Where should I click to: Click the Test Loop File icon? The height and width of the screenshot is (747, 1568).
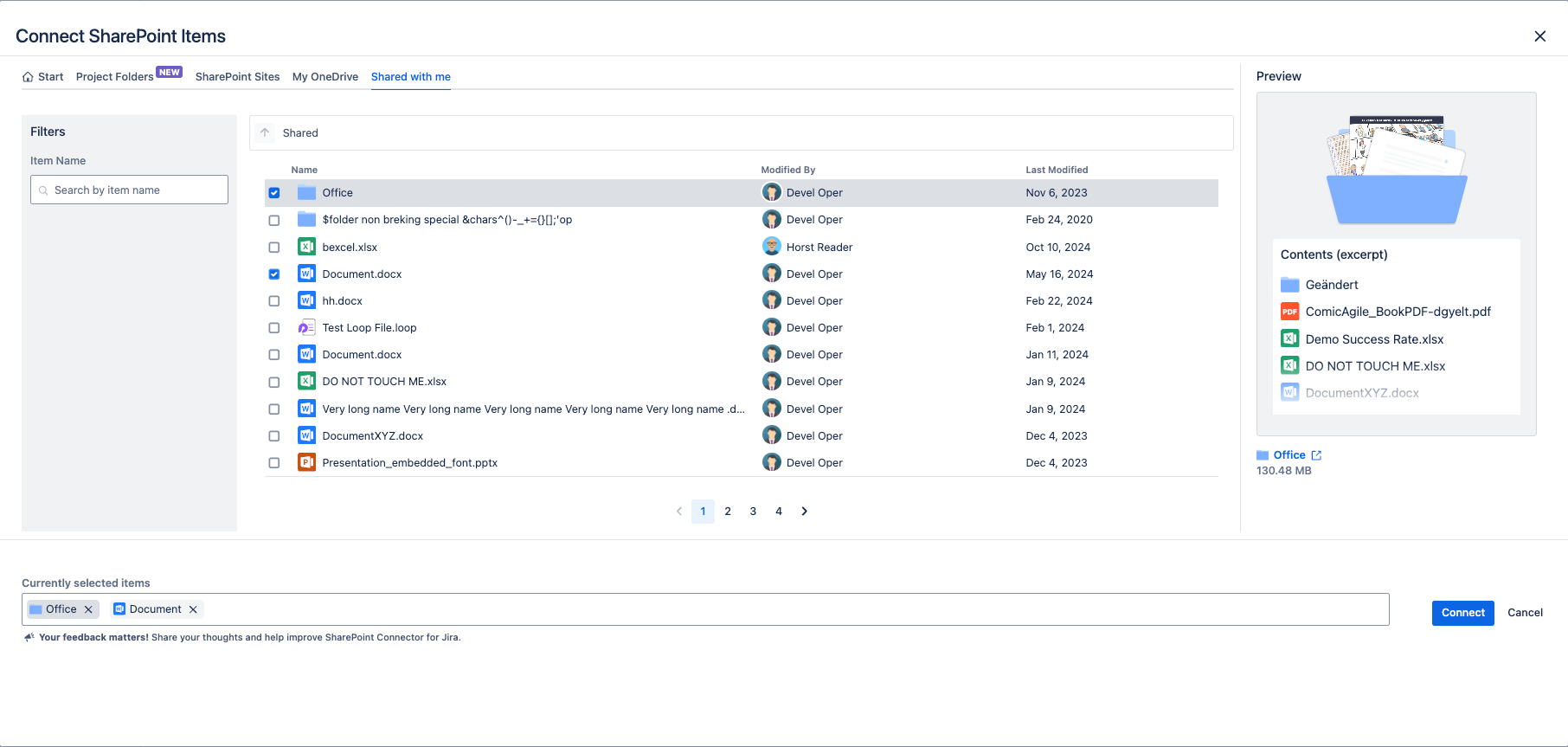tap(306, 328)
